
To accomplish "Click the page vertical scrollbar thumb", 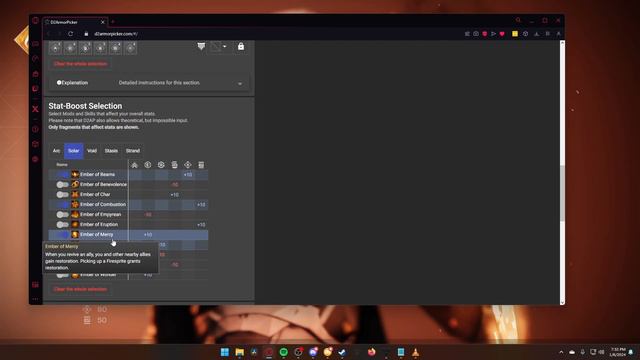I will coord(562,193).
